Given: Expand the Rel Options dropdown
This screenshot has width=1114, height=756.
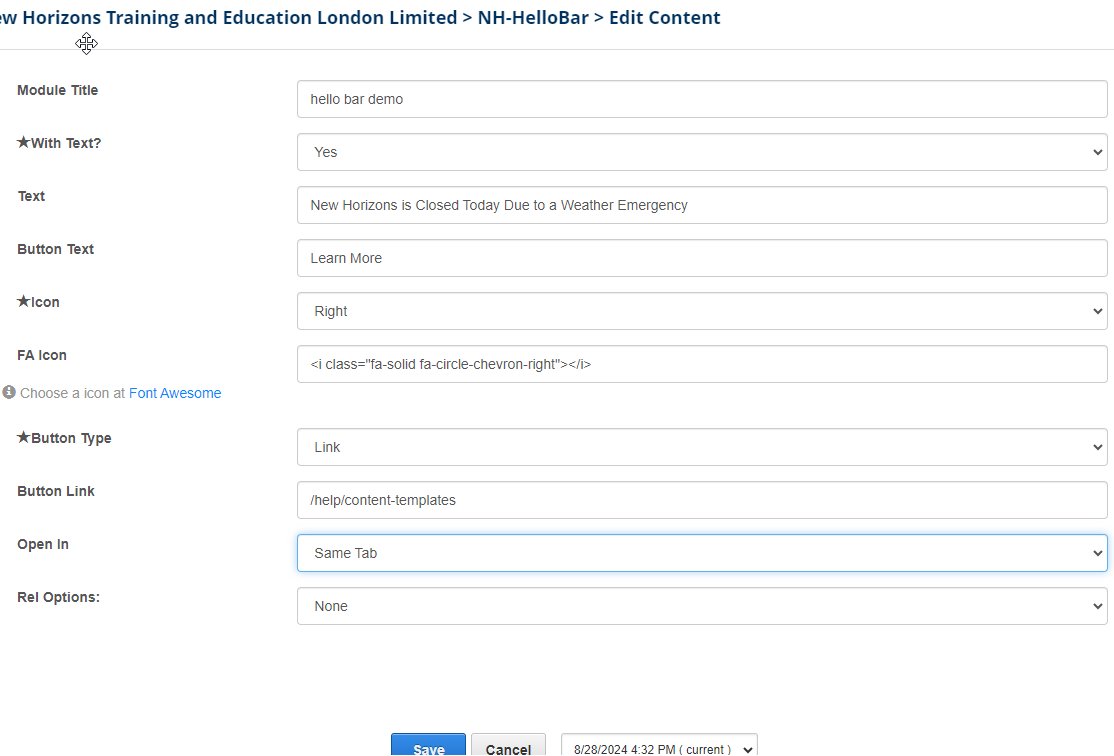Looking at the screenshot, I should (x=701, y=606).
